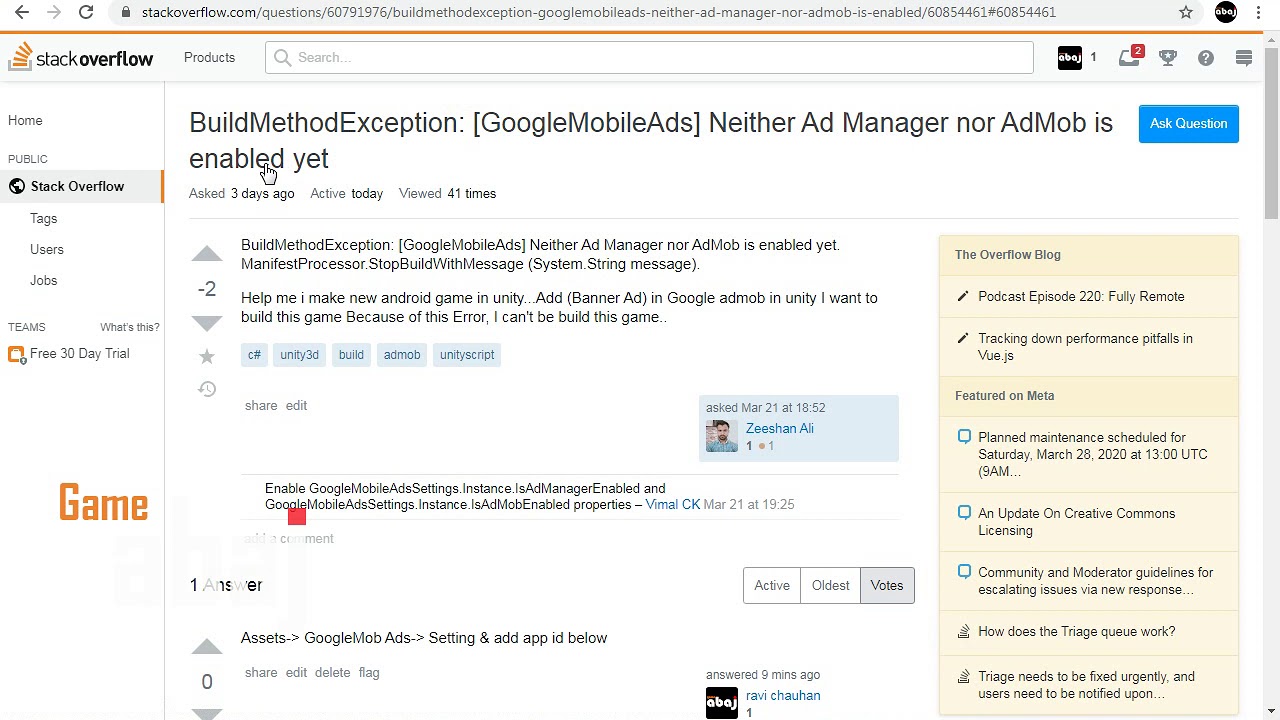The image size is (1280, 720).
Task: Open How does the Triage queue work?
Action: point(1076,631)
